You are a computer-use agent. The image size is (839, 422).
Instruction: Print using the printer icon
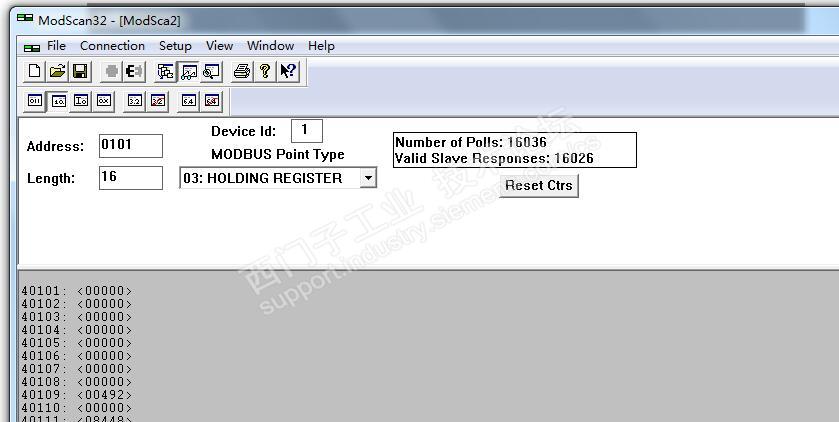tap(242, 71)
